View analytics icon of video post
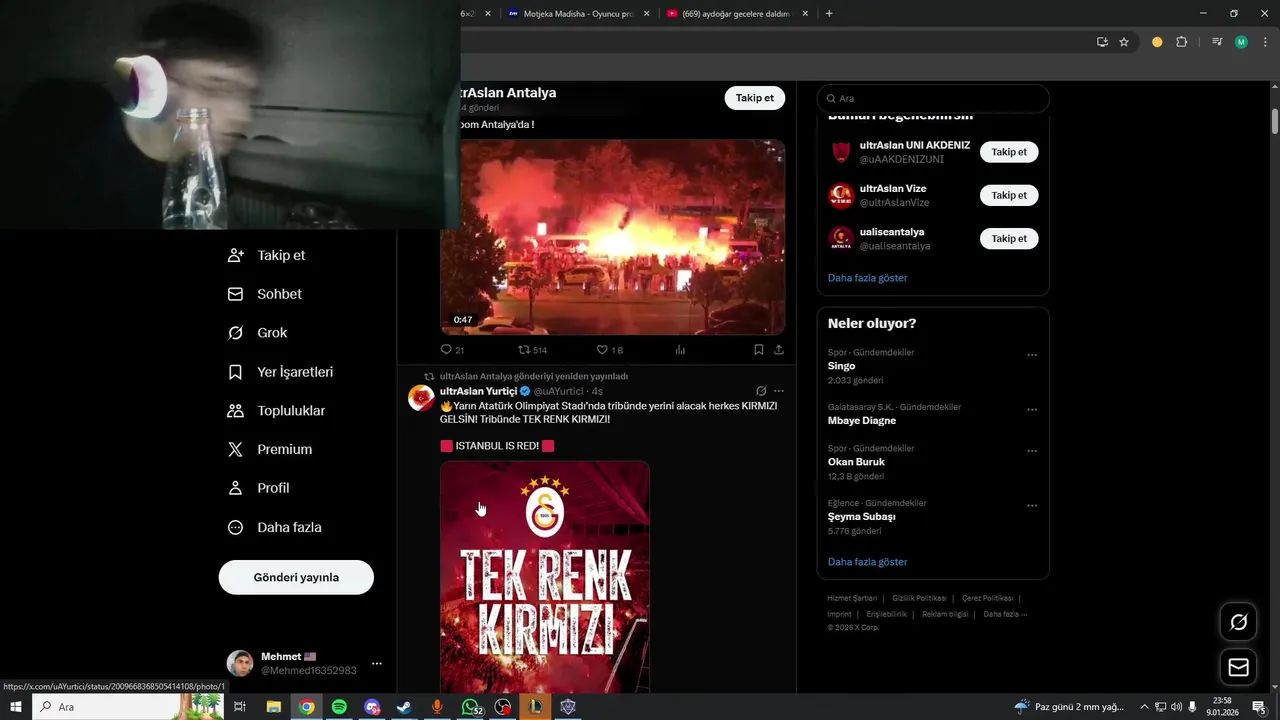This screenshot has height=720, width=1280. [681, 350]
